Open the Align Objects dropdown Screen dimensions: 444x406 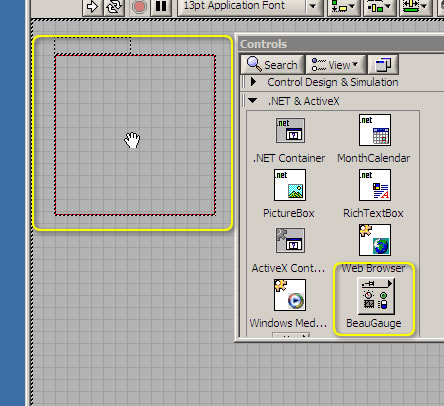coord(344,7)
